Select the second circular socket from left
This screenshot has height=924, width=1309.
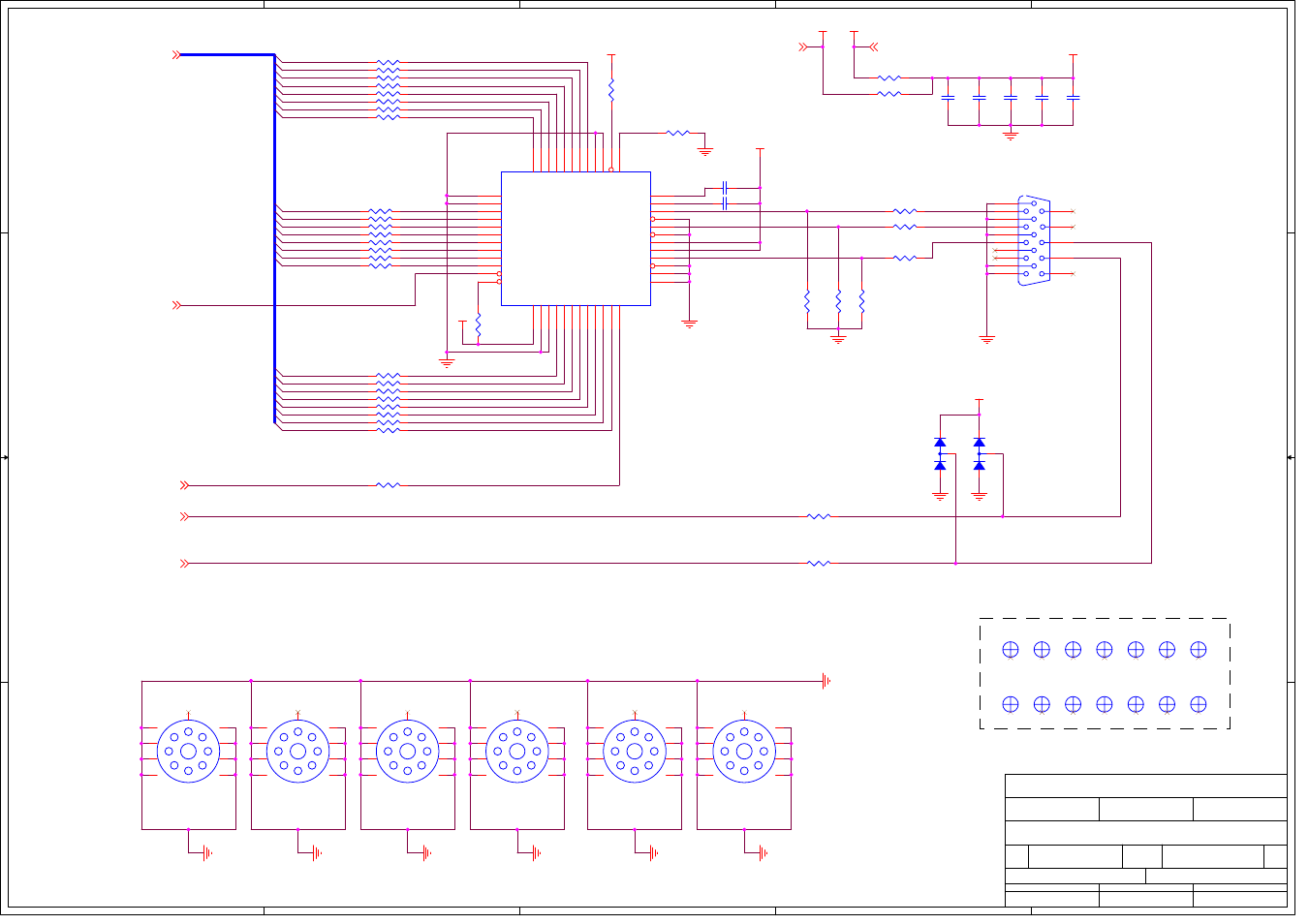coord(297,752)
